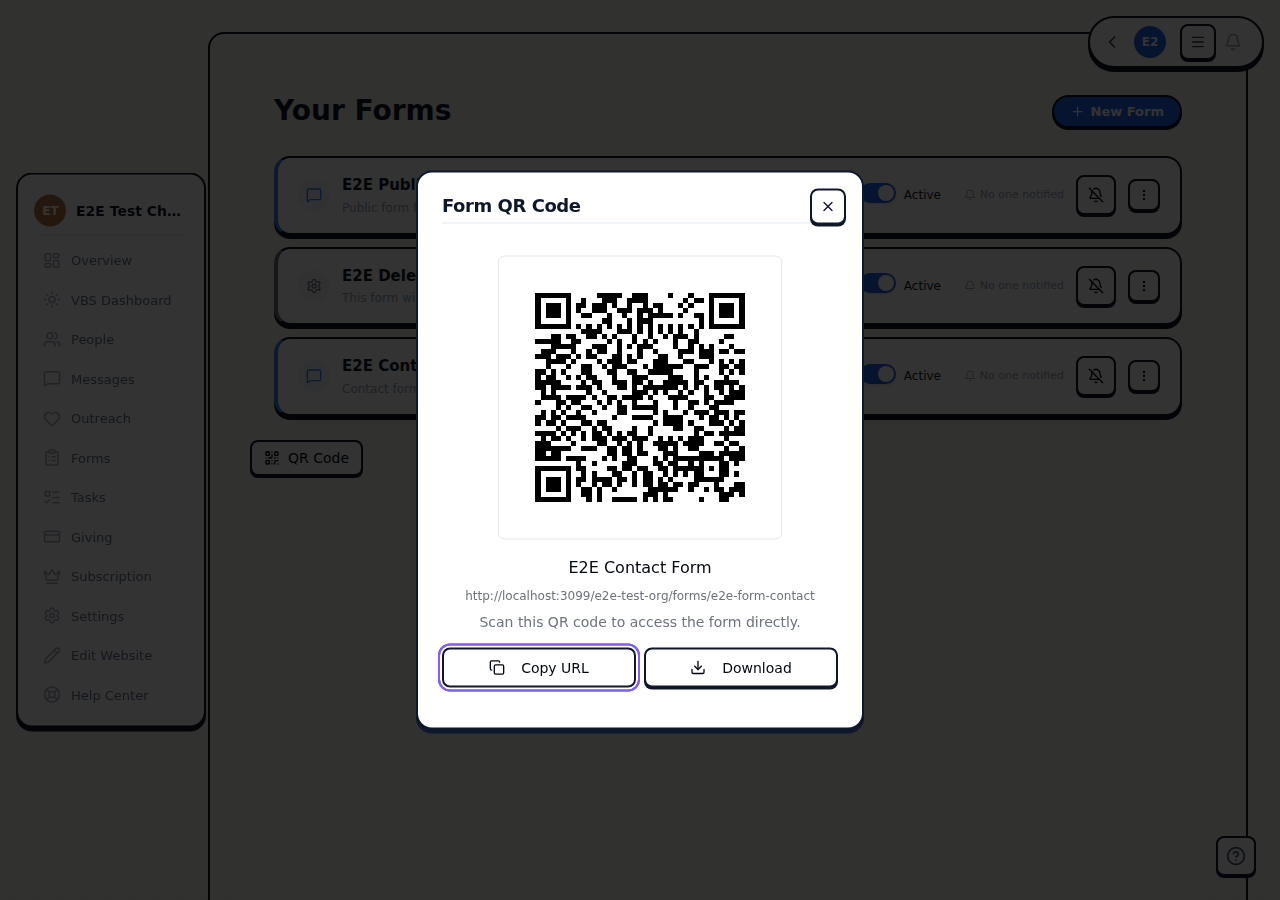Select the Edit Website pencil icon
Viewport: 1280px width, 900px height.
click(x=52, y=655)
